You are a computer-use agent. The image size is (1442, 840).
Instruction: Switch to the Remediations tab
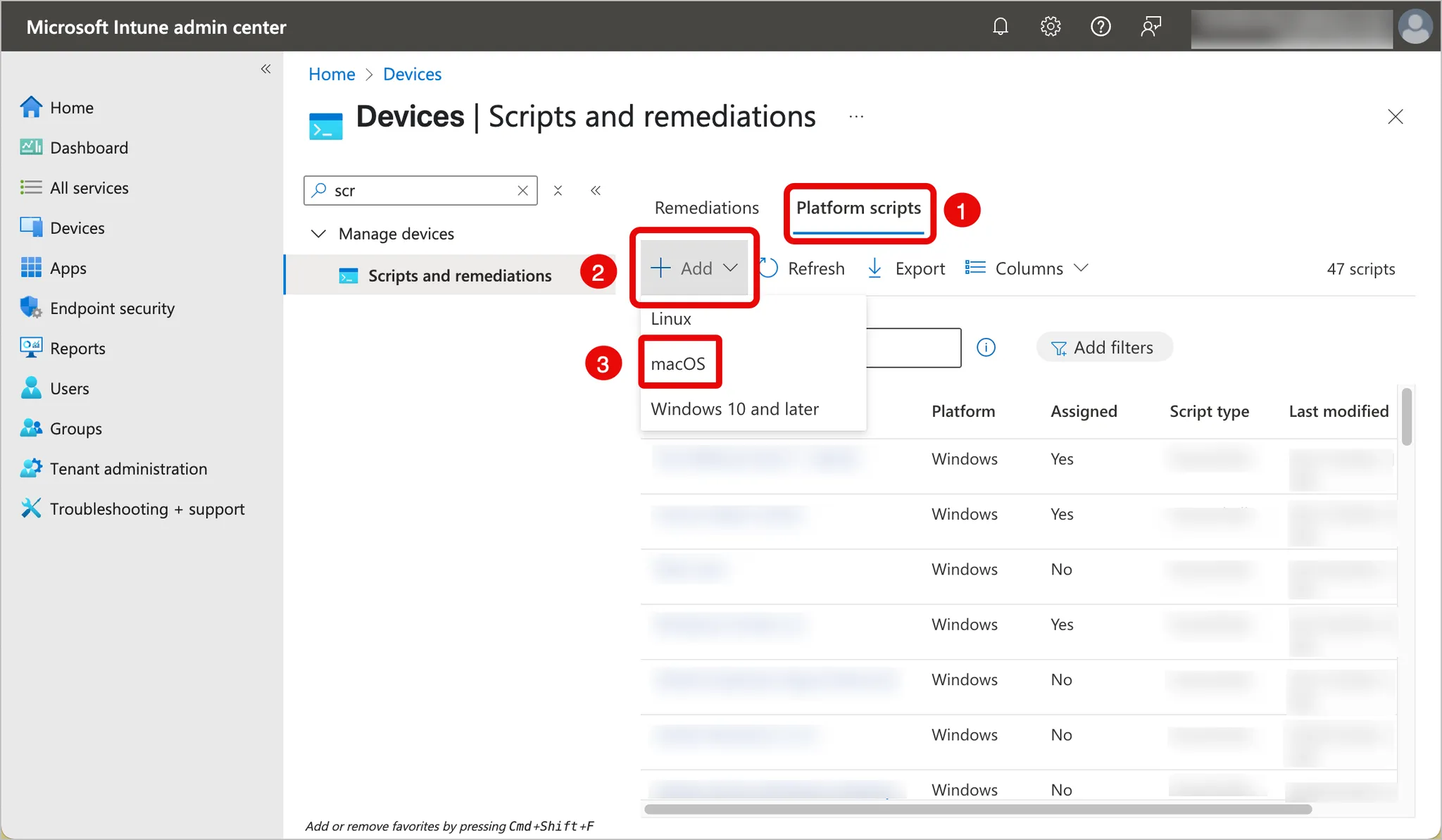click(706, 208)
